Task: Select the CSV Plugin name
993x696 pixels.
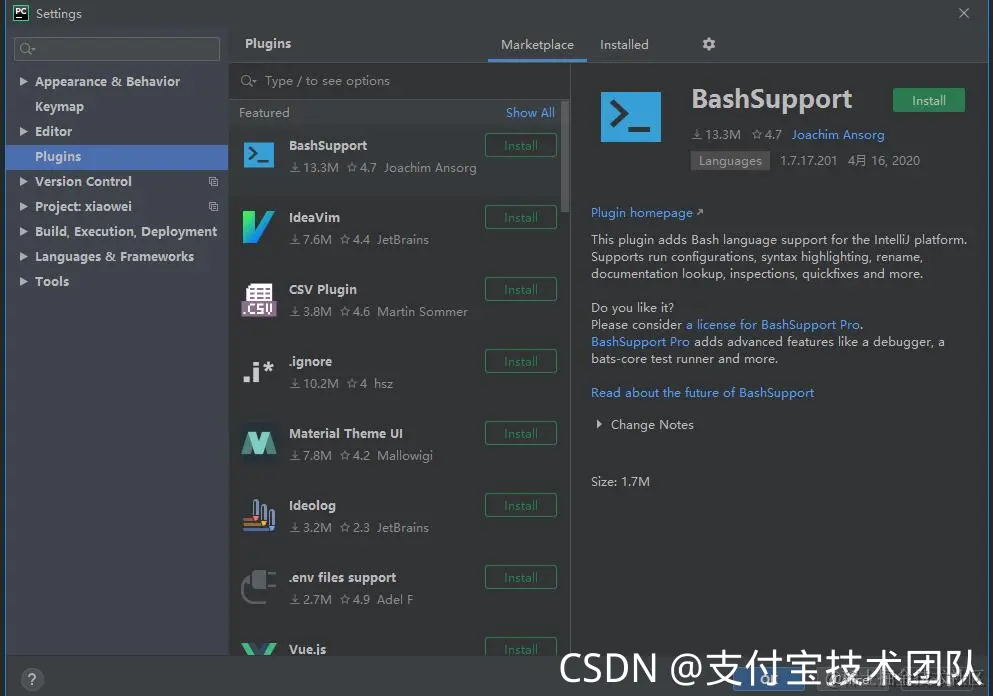Action: 322,289
